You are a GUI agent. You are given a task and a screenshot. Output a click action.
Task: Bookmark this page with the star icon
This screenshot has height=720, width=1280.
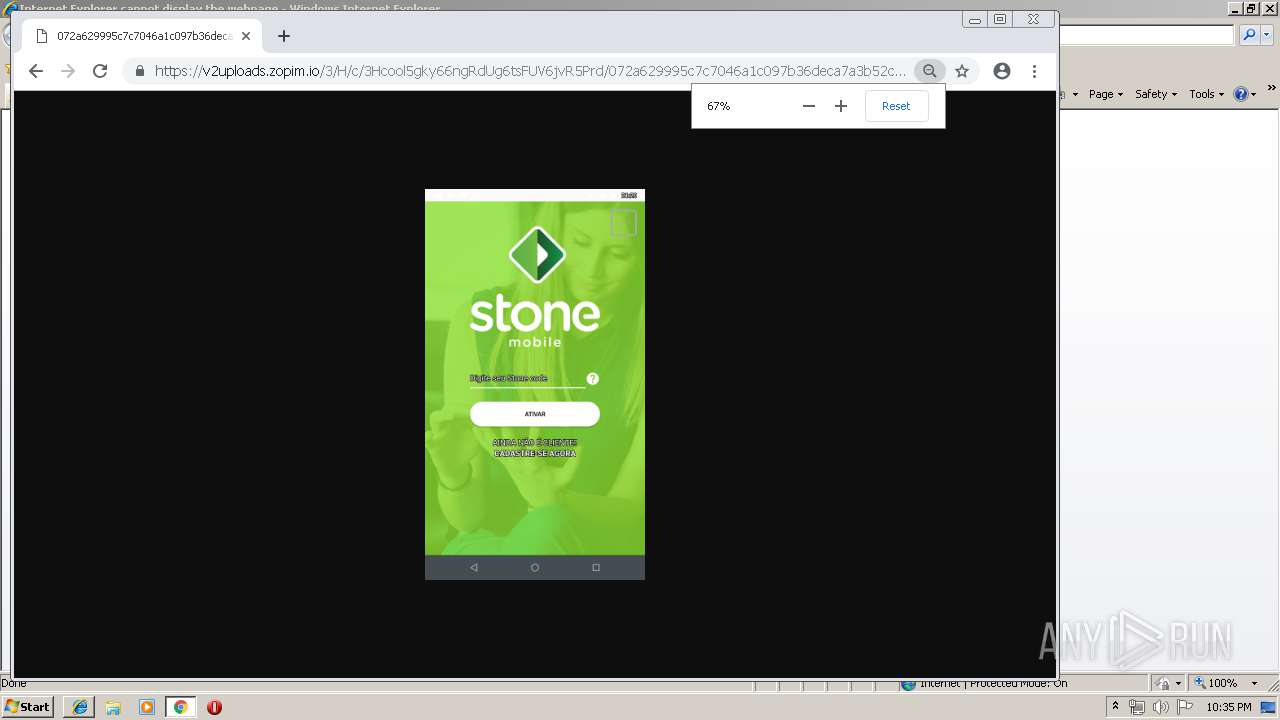point(962,71)
